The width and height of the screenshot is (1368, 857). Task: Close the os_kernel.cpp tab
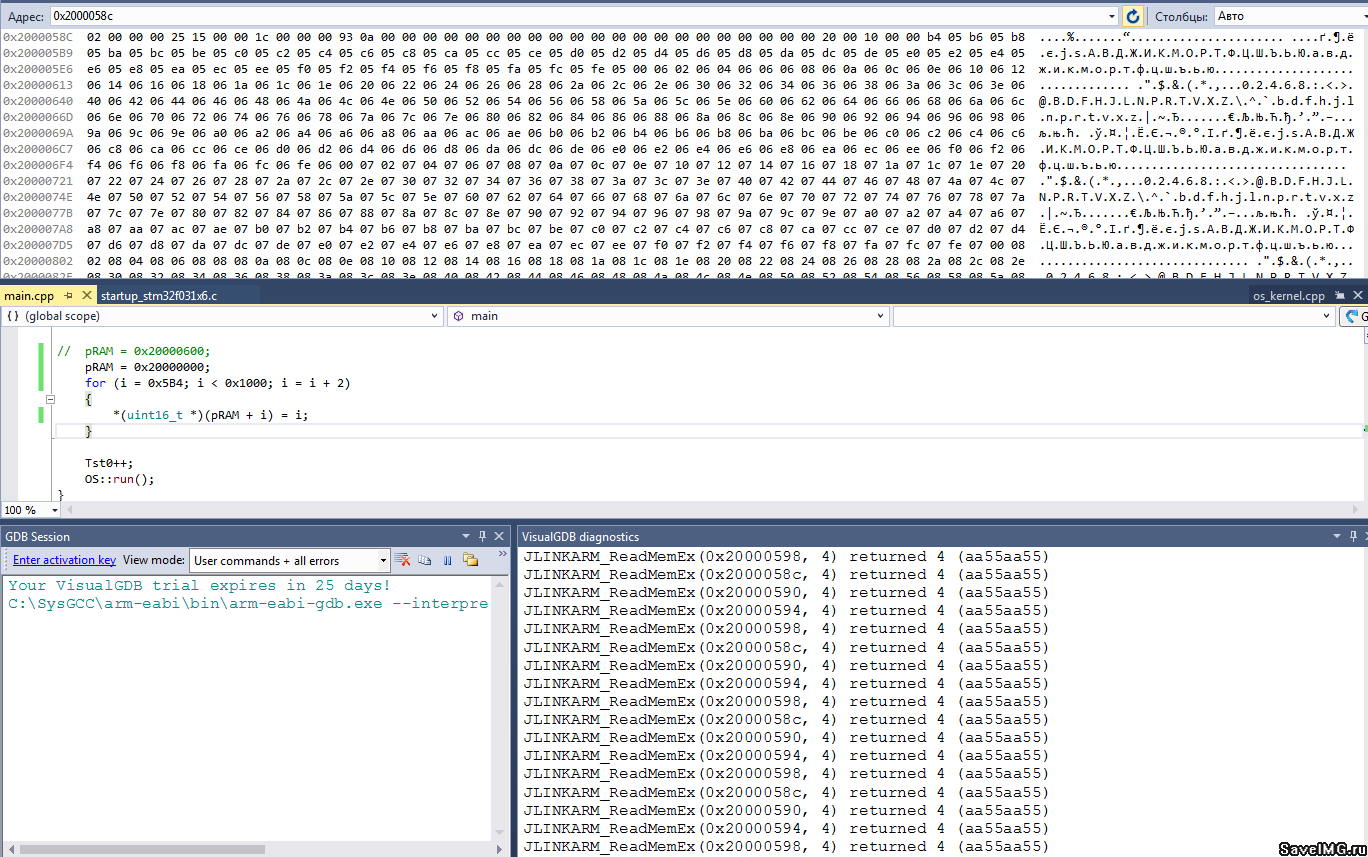coord(1357,296)
